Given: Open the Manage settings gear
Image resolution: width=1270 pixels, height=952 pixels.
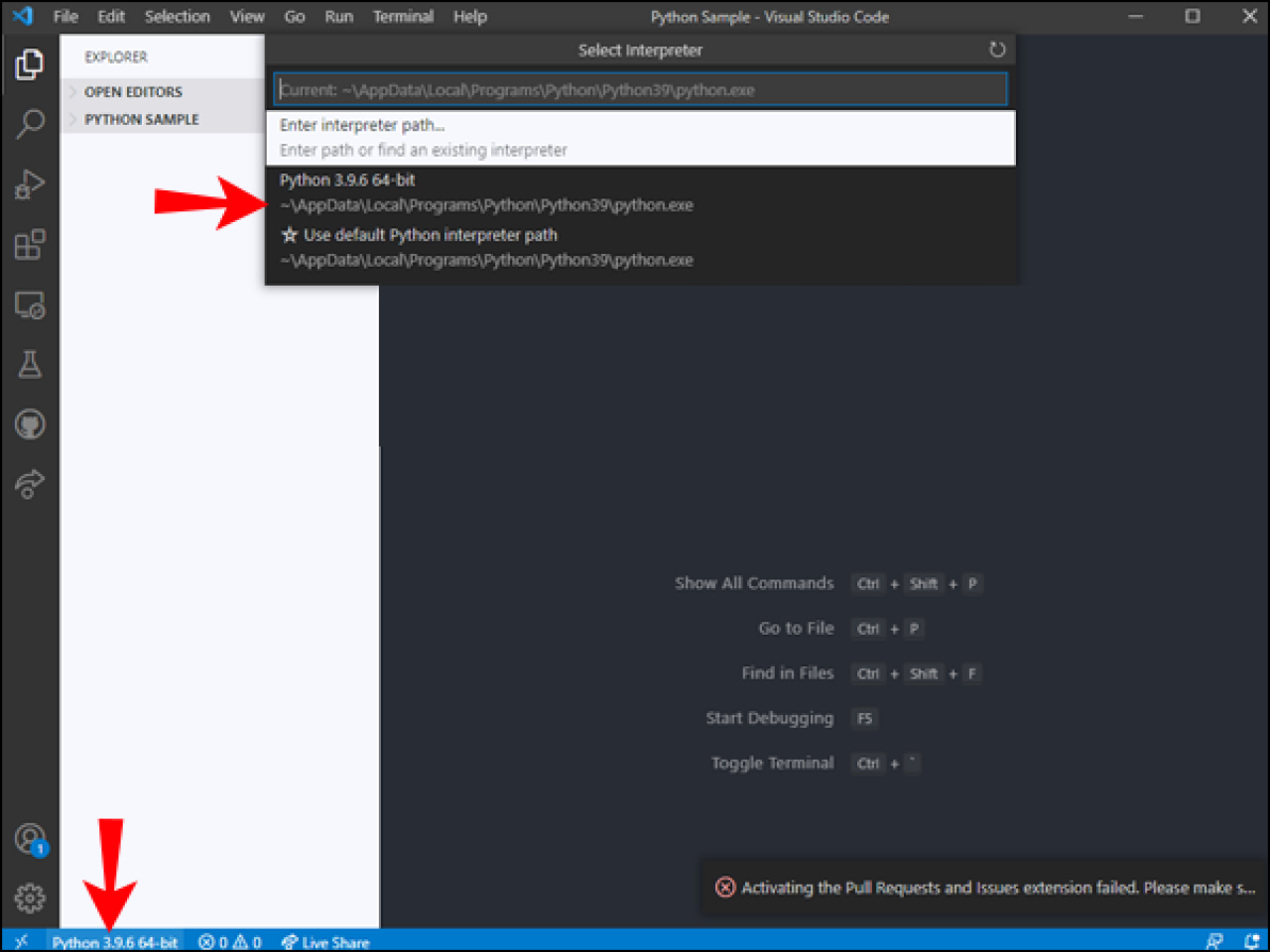Looking at the screenshot, I should click(x=30, y=897).
